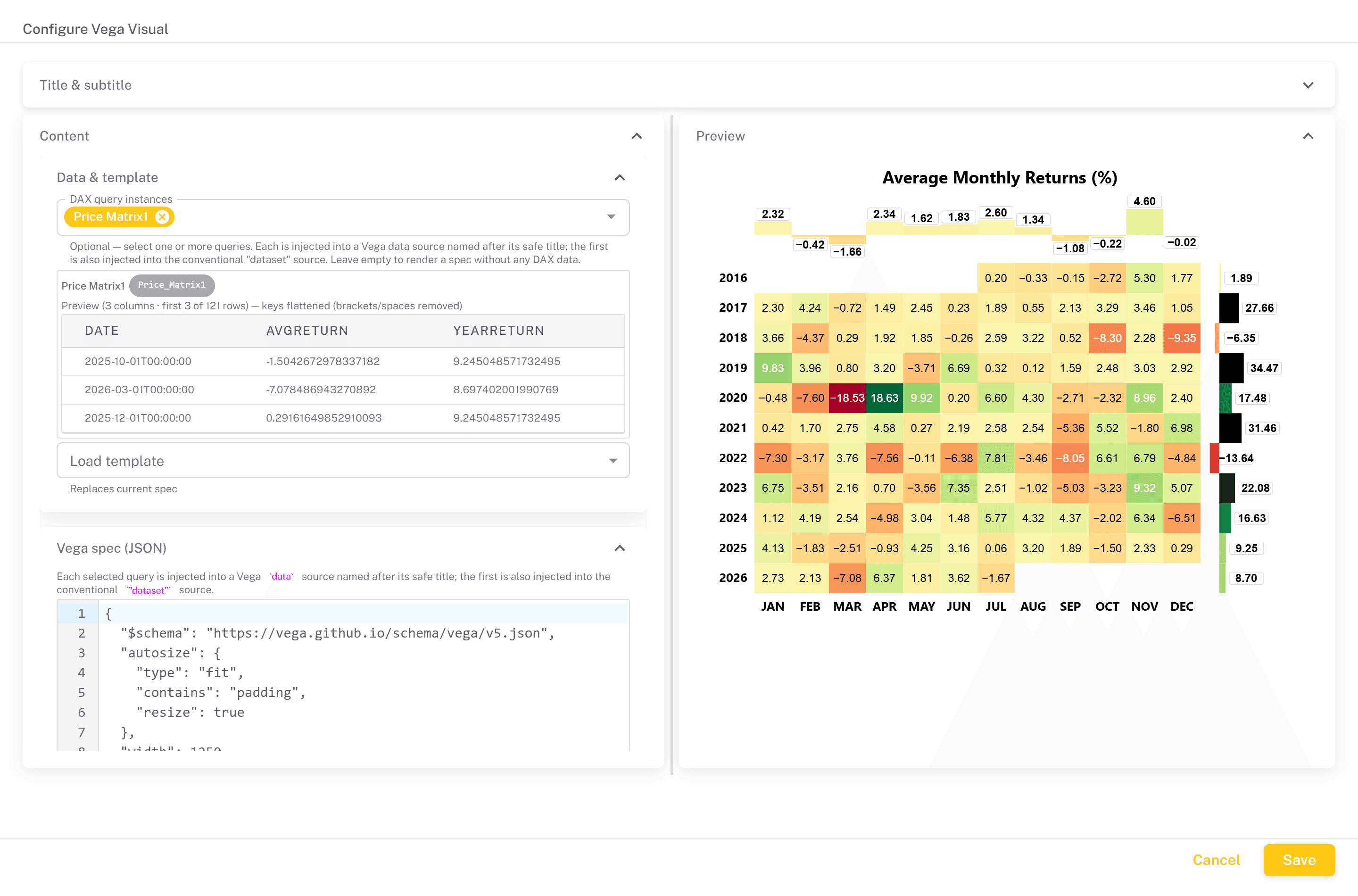
Task: Remove the Price Matrix1 chip
Action: [x=162, y=216]
